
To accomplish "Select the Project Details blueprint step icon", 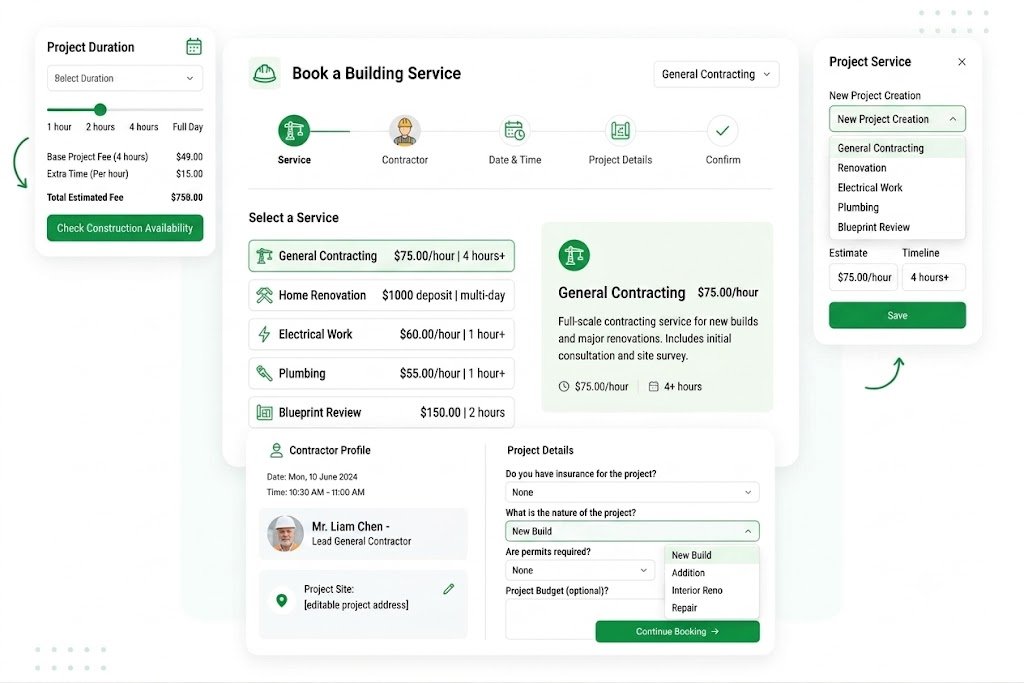I will pos(620,131).
